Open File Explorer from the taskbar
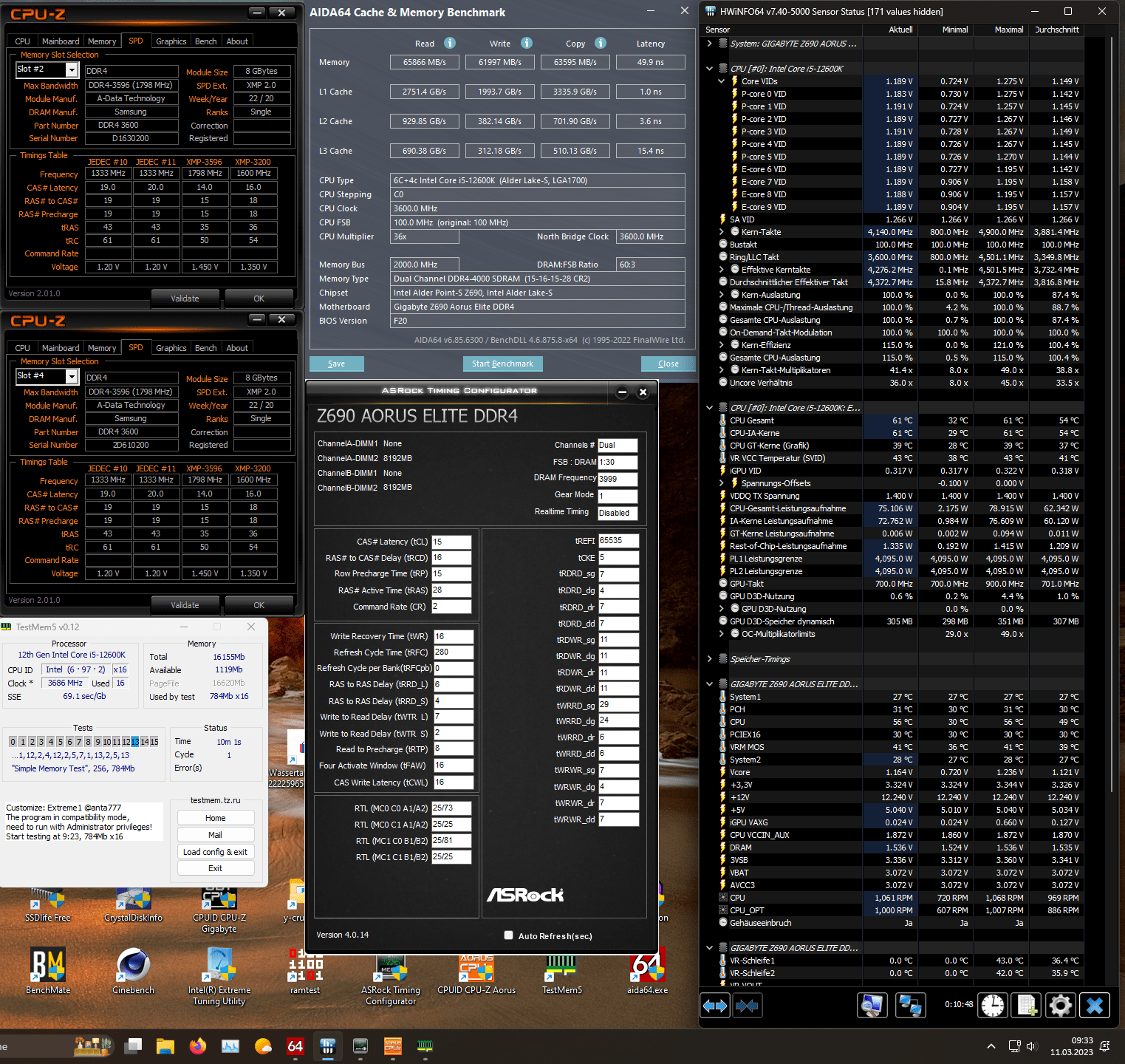Screen dimensions: 1125x1064 (x=165, y=1046)
